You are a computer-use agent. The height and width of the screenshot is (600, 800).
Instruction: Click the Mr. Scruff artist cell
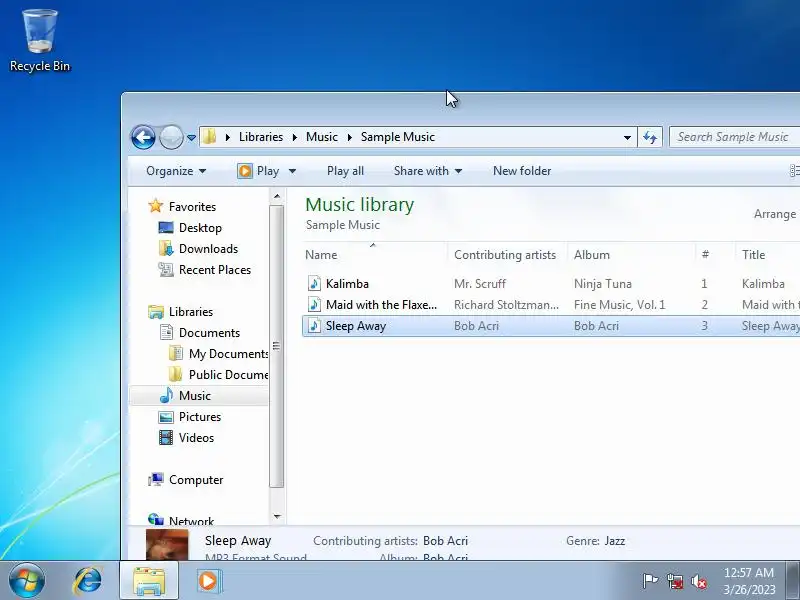tap(480, 284)
